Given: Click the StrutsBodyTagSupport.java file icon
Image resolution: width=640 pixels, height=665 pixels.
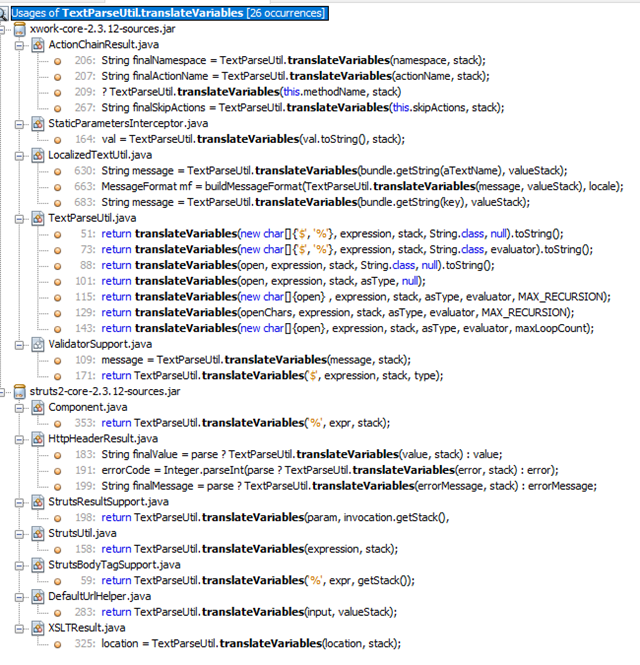Looking at the screenshot, I should tap(38, 565).
